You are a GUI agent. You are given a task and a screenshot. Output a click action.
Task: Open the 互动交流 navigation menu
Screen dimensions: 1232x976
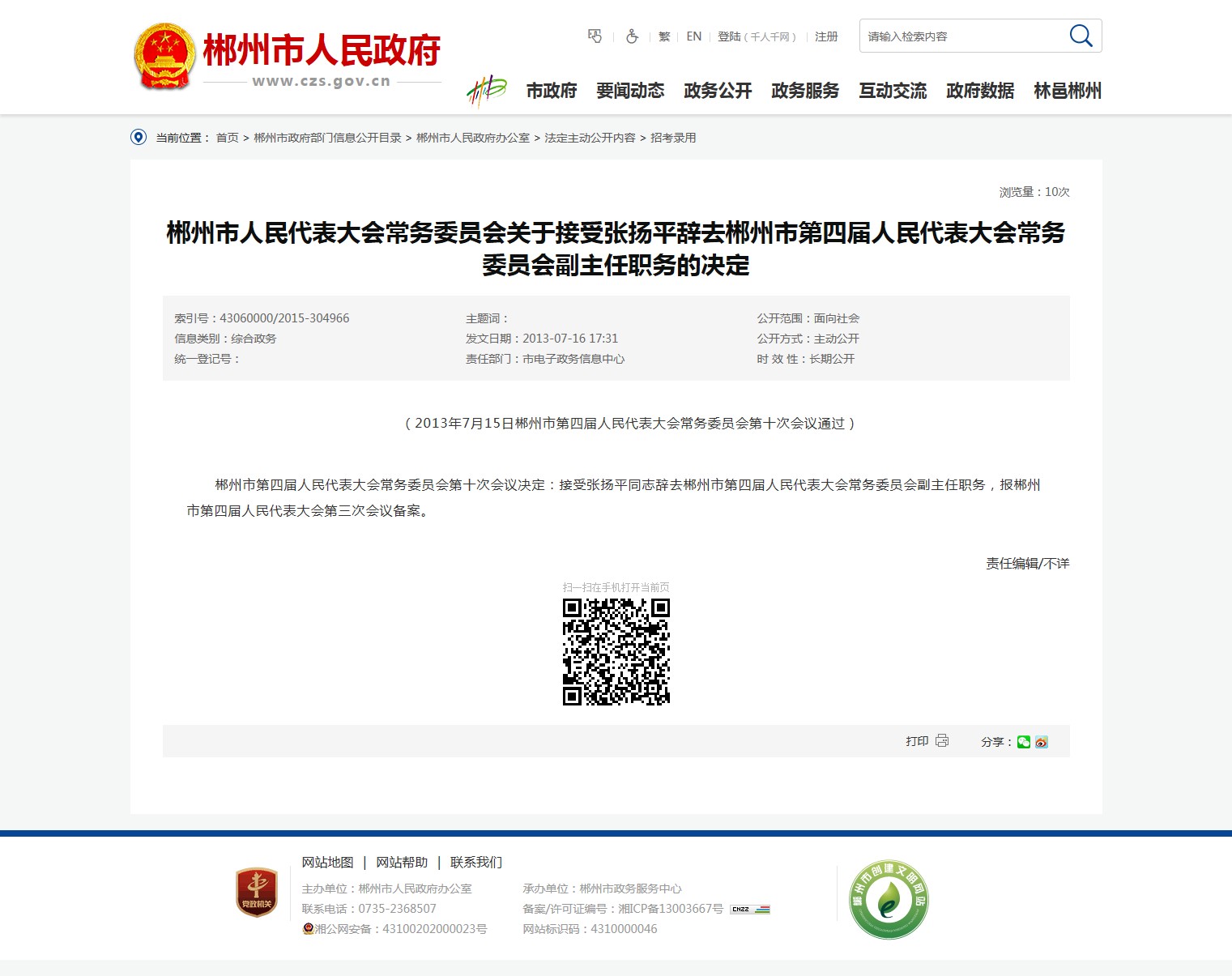(x=893, y=91)
